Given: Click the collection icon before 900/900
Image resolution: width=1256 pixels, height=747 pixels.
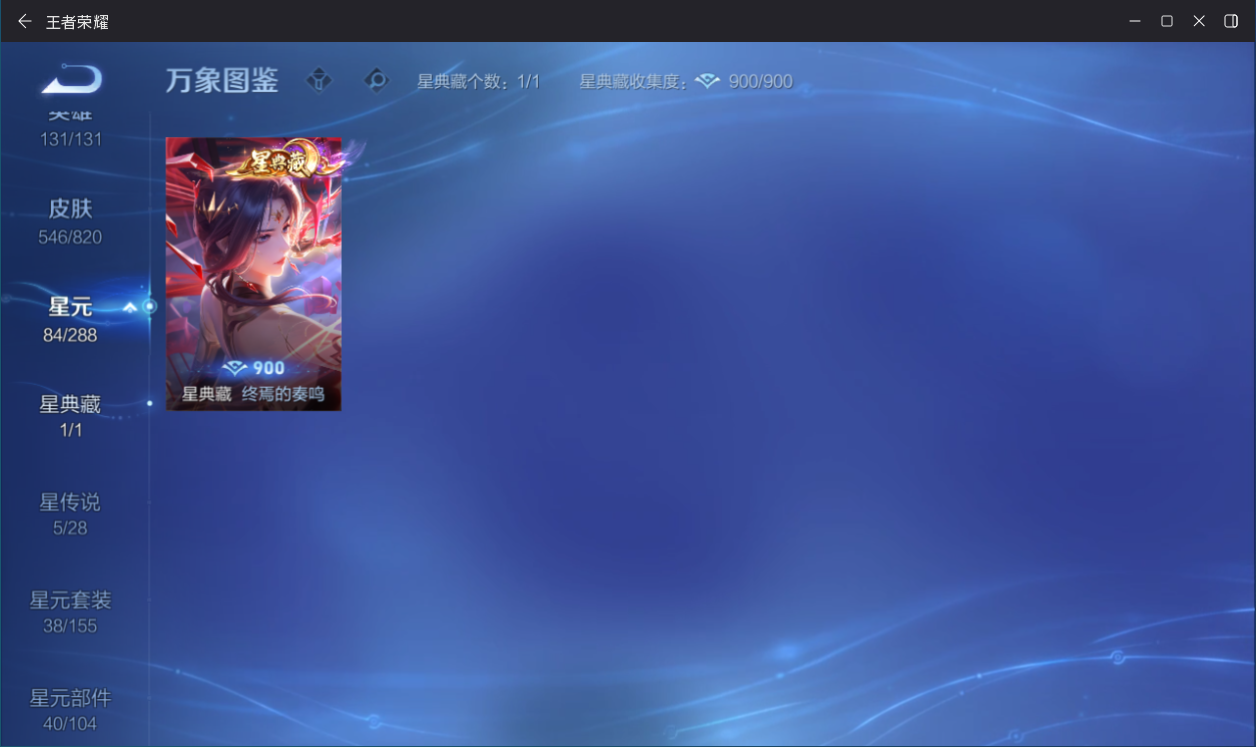Looking at the screenshot, I should [x=708, y=81].
